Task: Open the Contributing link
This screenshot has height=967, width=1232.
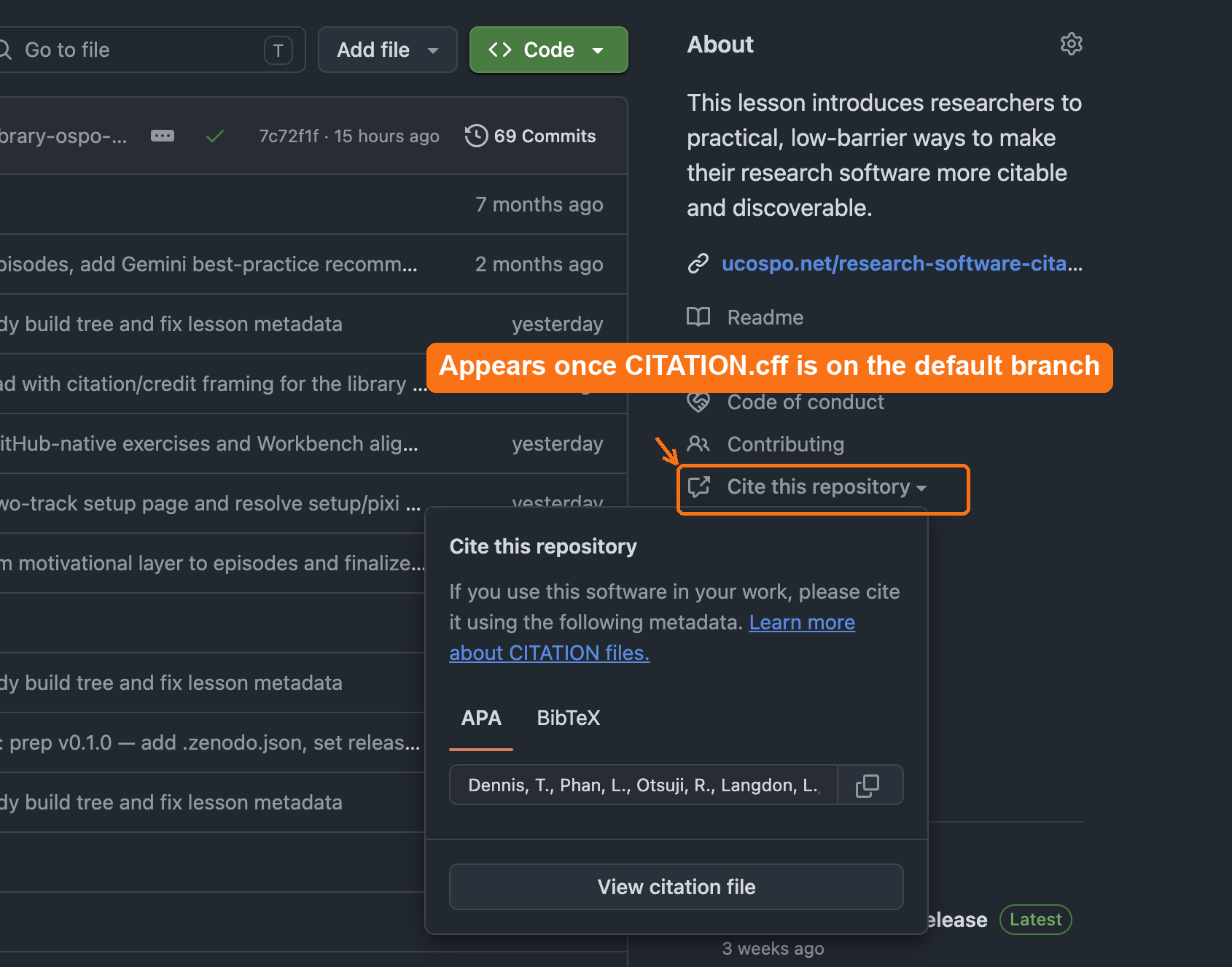Action: [786, 444]
